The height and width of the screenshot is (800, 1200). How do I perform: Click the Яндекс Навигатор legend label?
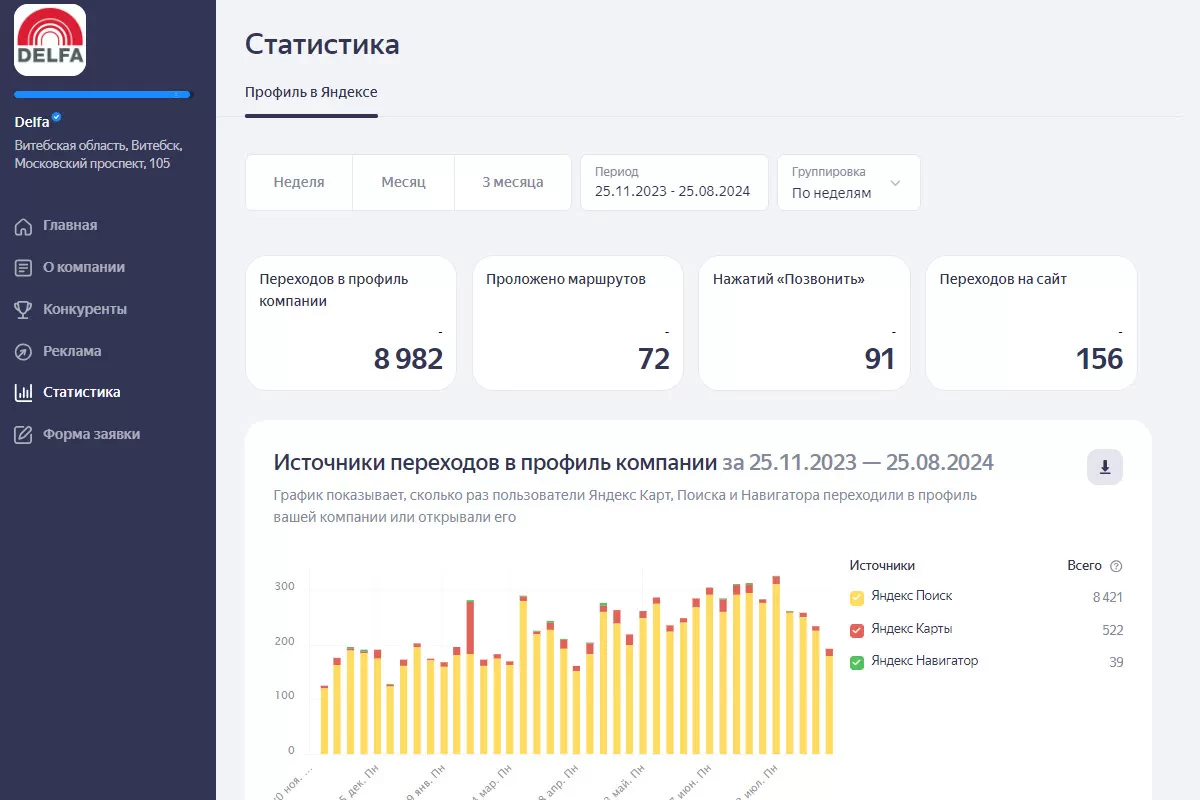point(924,661)
